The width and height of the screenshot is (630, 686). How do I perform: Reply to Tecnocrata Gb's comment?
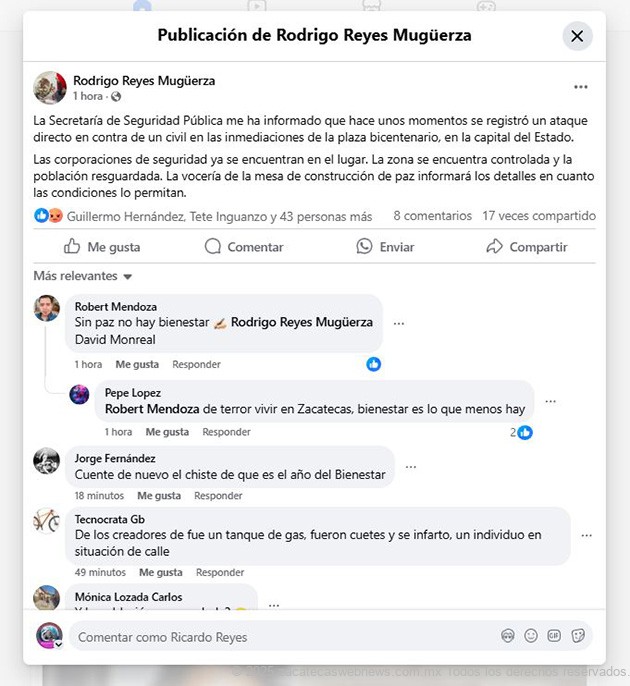(220, 572)
